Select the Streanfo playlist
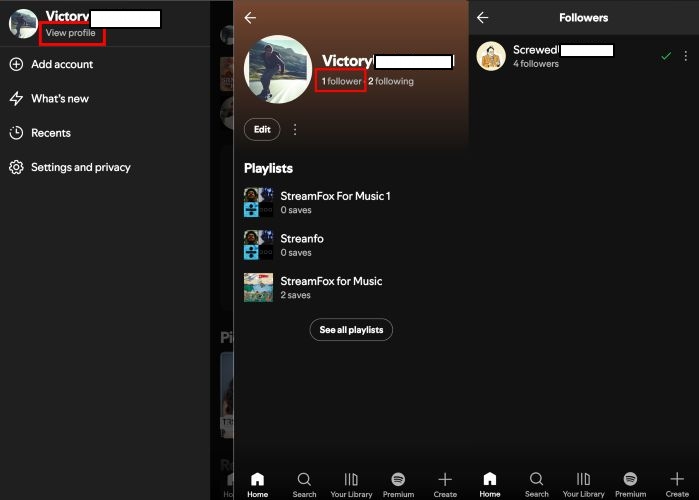 pos(301,239)
